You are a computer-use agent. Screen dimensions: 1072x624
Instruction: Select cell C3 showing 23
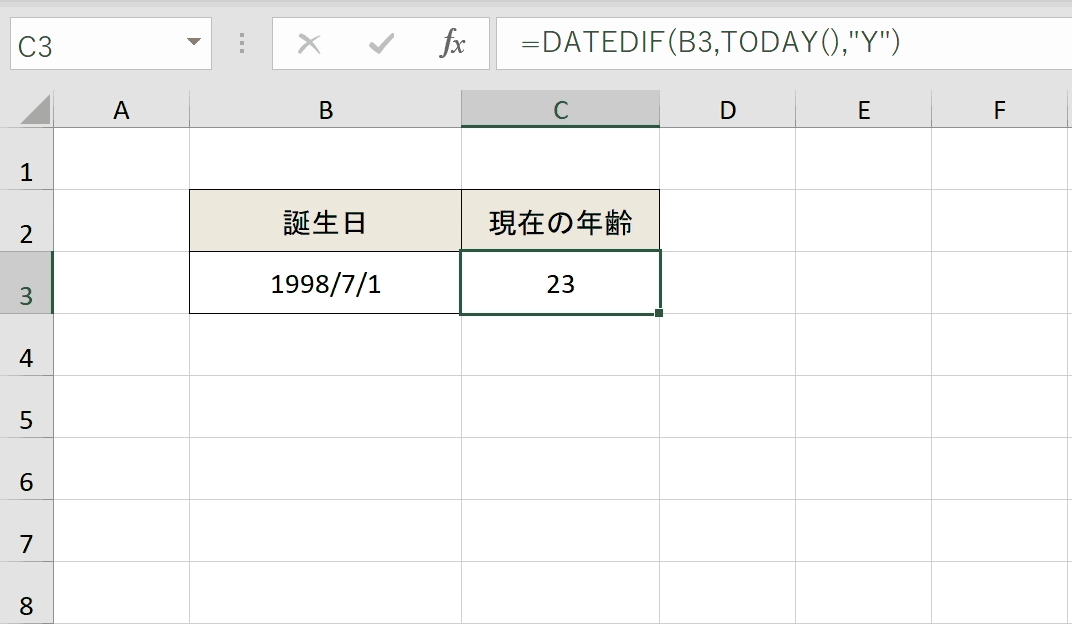pos(561,282)
